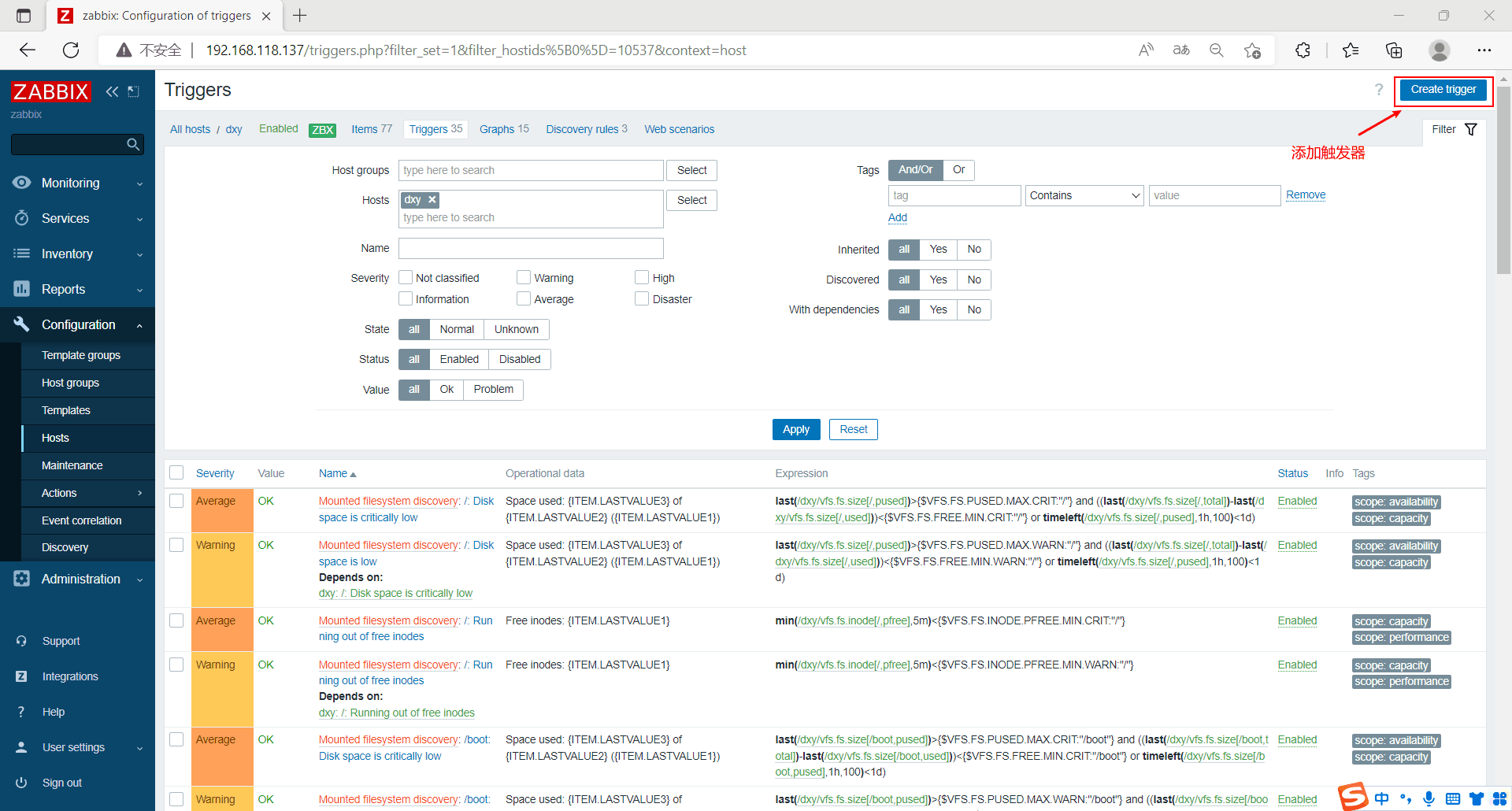Select checkbox for 'Disk space is critically low' Average row
The image size is (1512, 811).
point(176,501)
